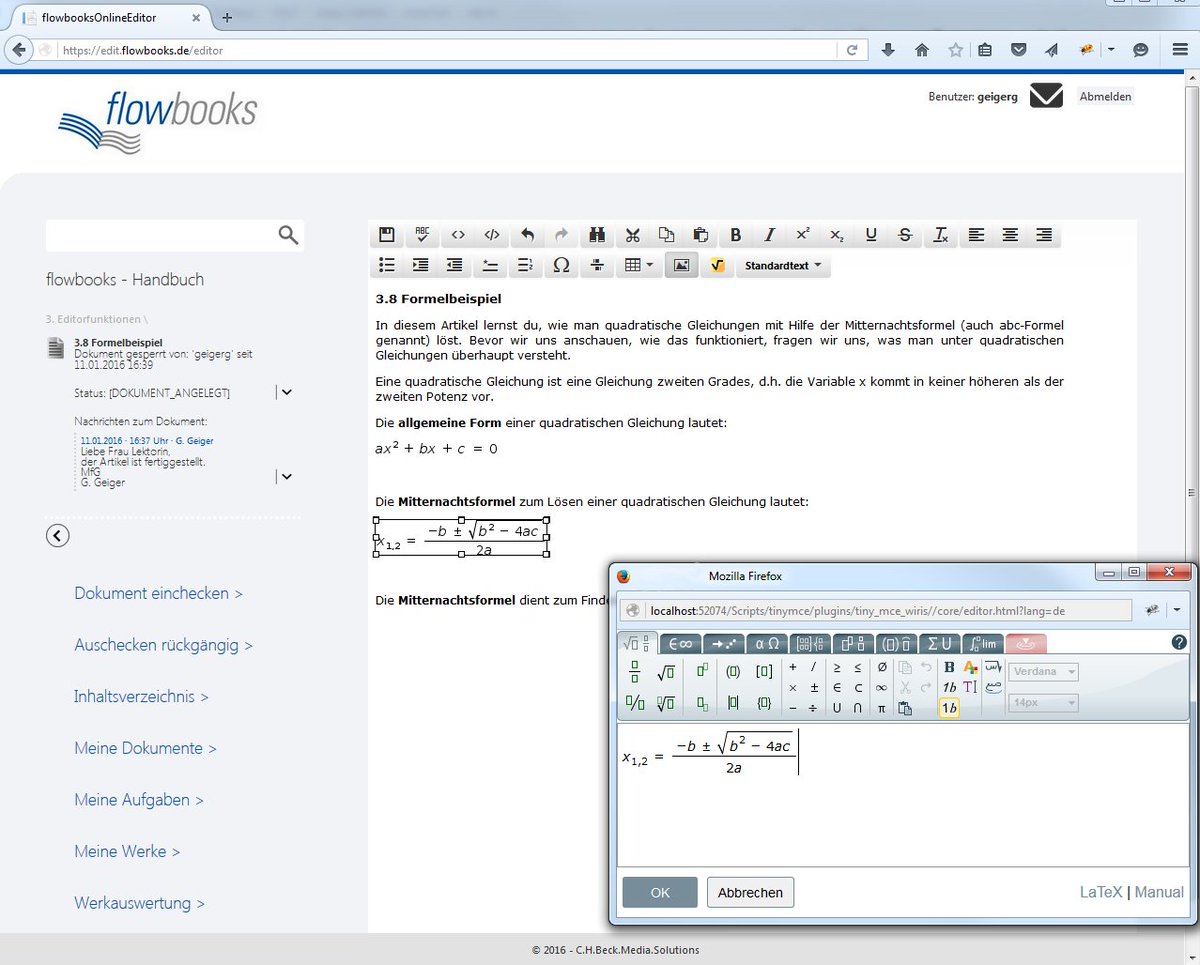This screenshot has width=1200, height=965.
Task: Decrease indent of the paragraph
Action: 455,265
